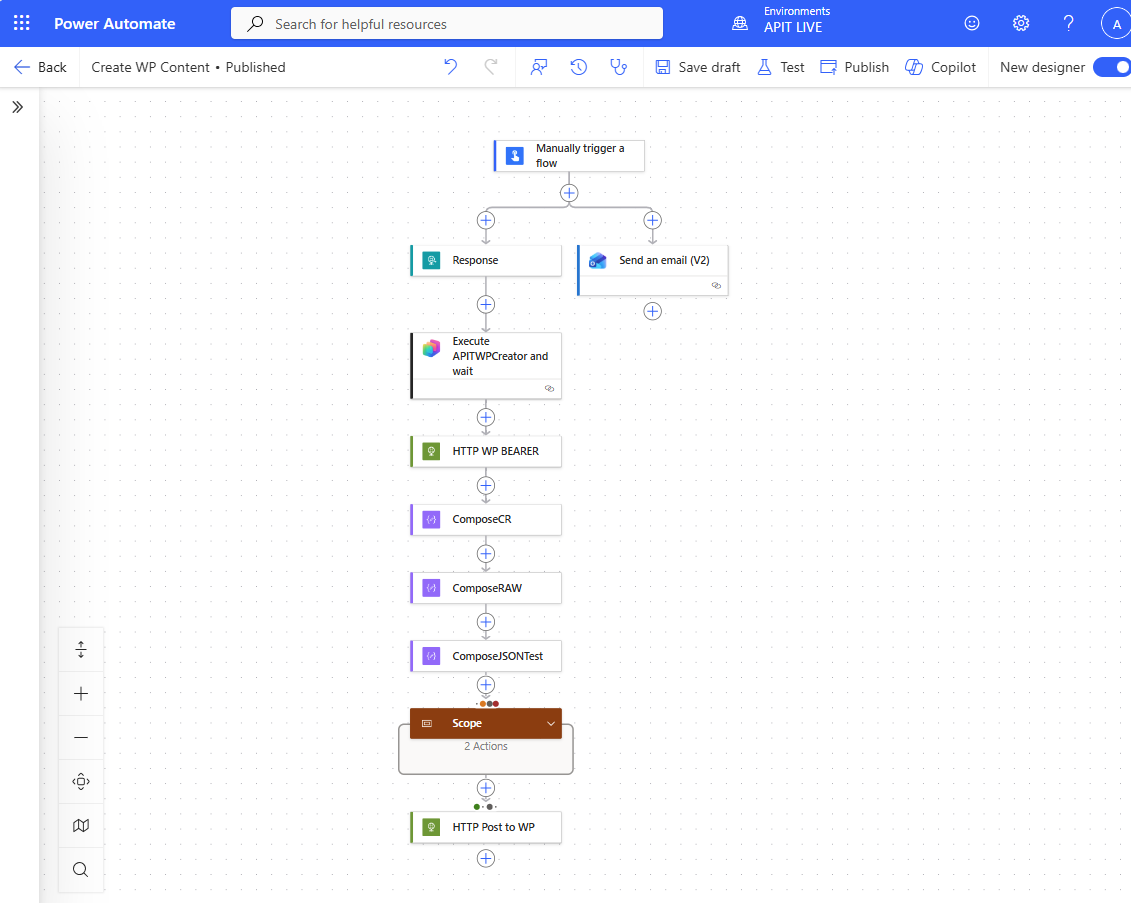This screenshot has width=1131, height=903.
Task: Open the help question mark icon
Action: (x=1068, y=23)
